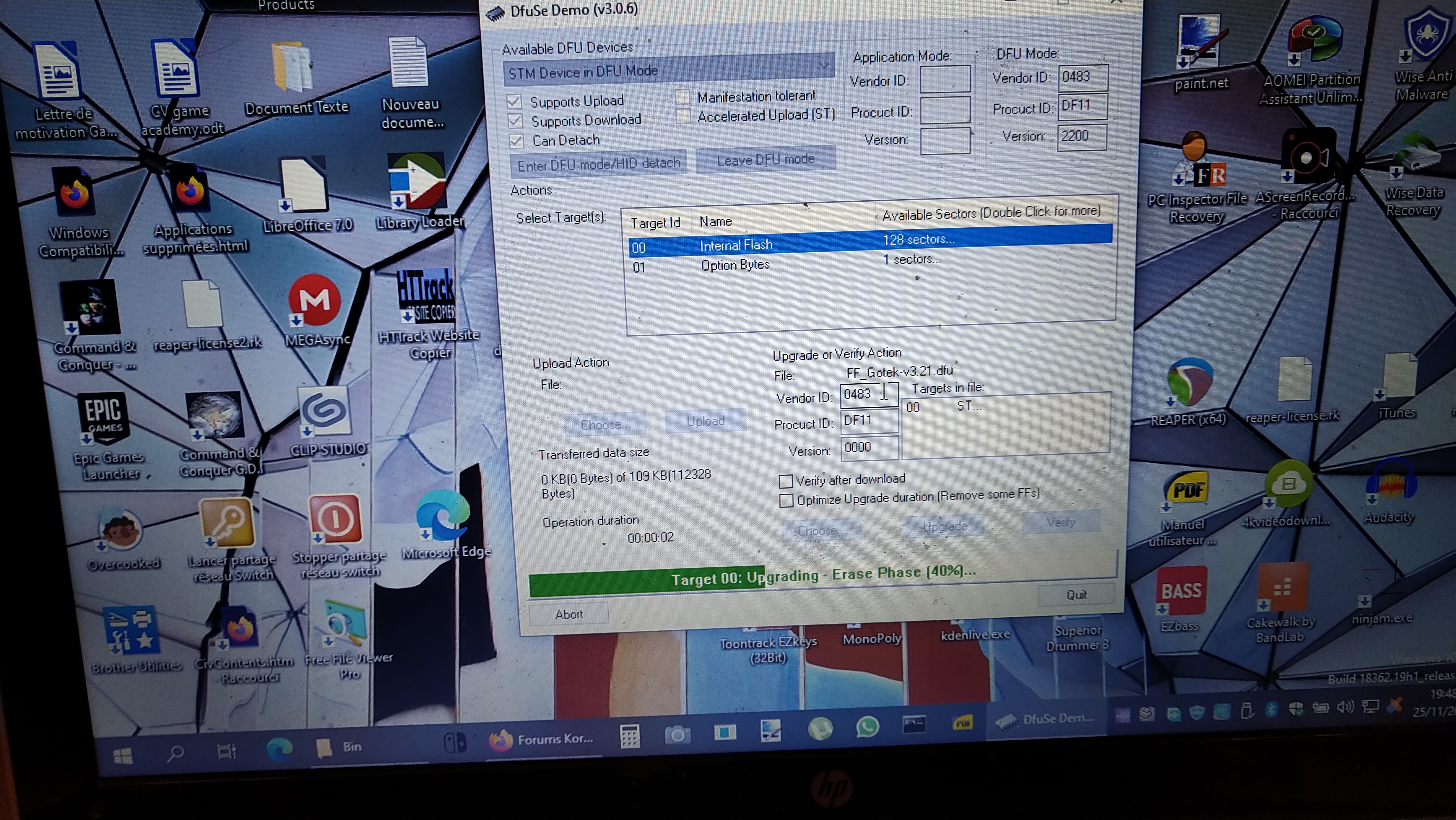Click the Abort button
This screenshot has height=820, width=1456.
tap(569, 614)
